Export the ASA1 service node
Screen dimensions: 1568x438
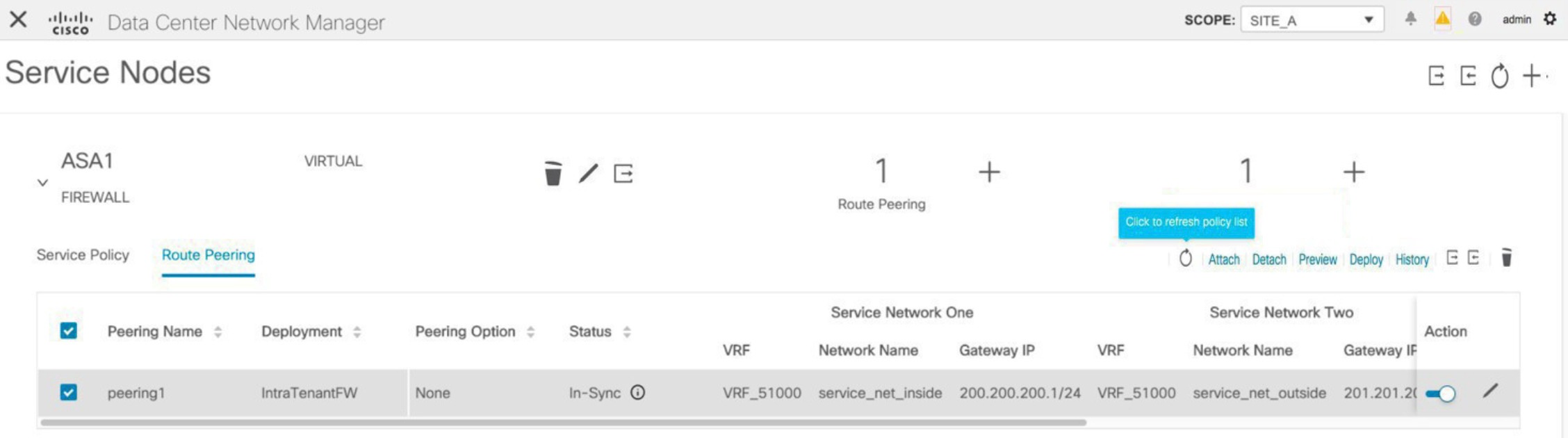tap(623, 173)
